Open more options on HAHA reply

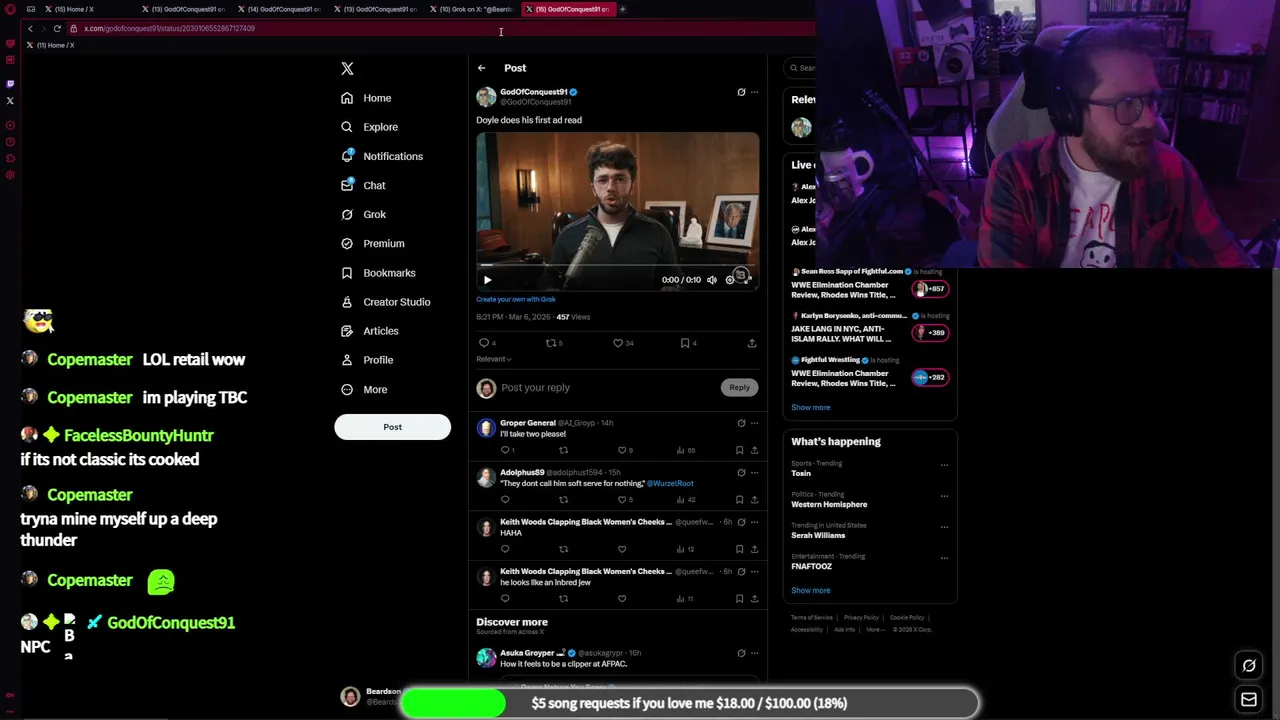pyautogui.click(x=754, y=522)
